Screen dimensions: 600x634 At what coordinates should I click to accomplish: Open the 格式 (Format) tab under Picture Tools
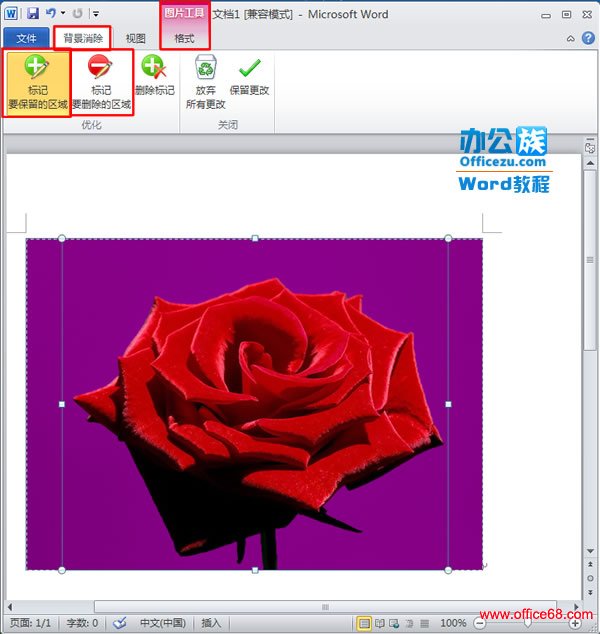coord(184,38)
